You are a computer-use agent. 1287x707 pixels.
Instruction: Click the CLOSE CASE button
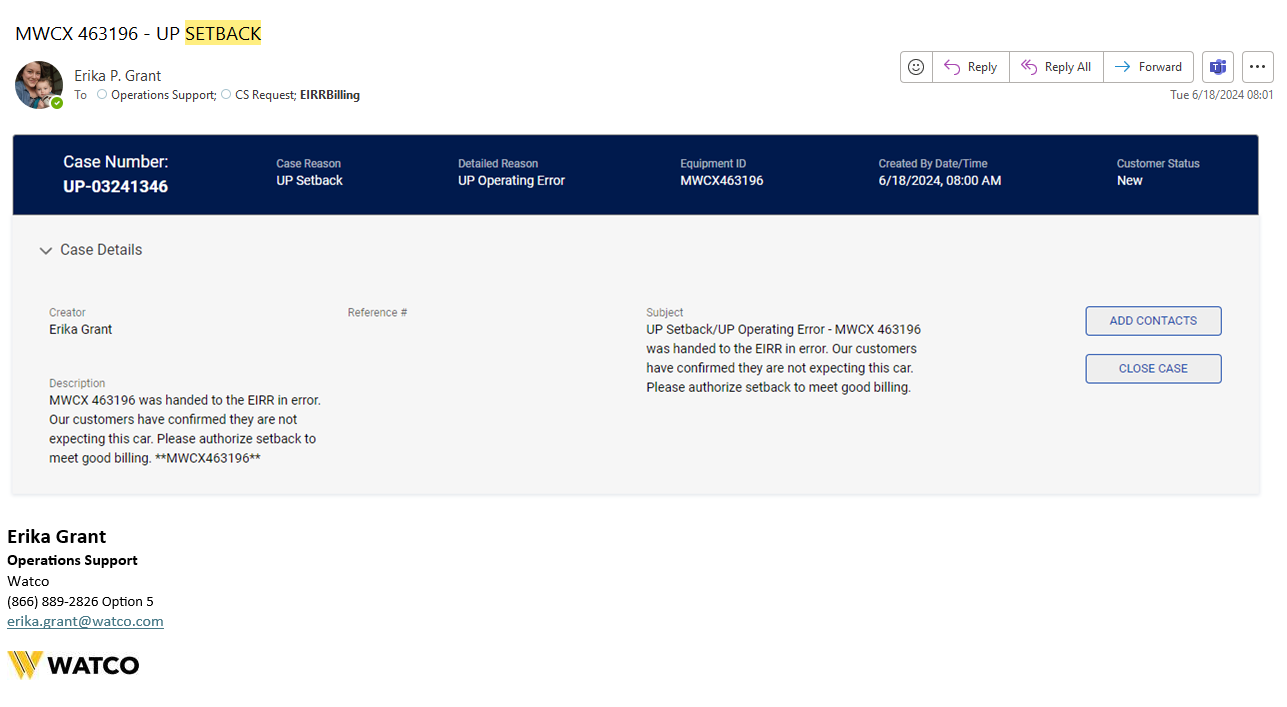pos(1153,369)
